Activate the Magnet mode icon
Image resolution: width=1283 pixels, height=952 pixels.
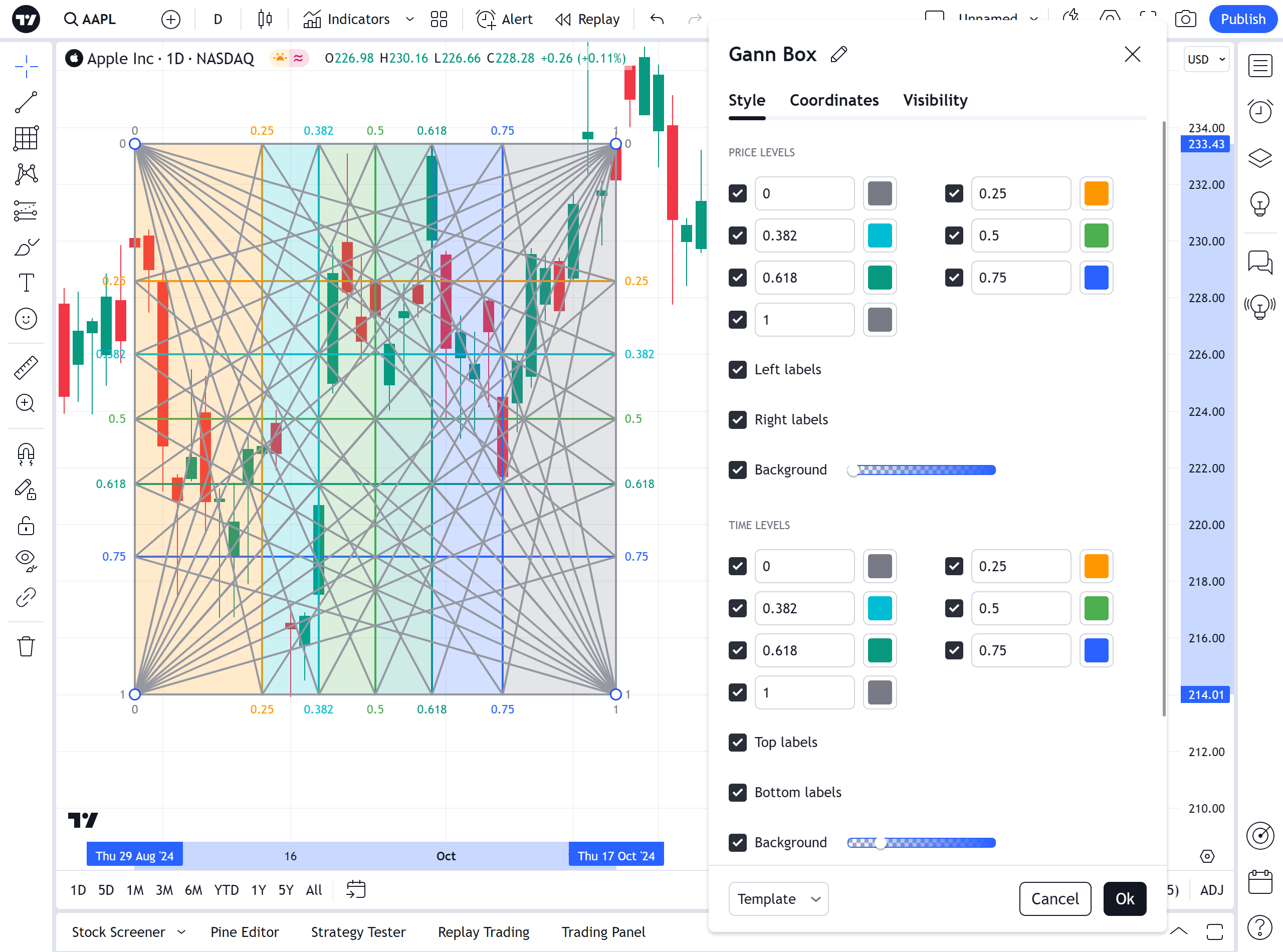point(26,454)
